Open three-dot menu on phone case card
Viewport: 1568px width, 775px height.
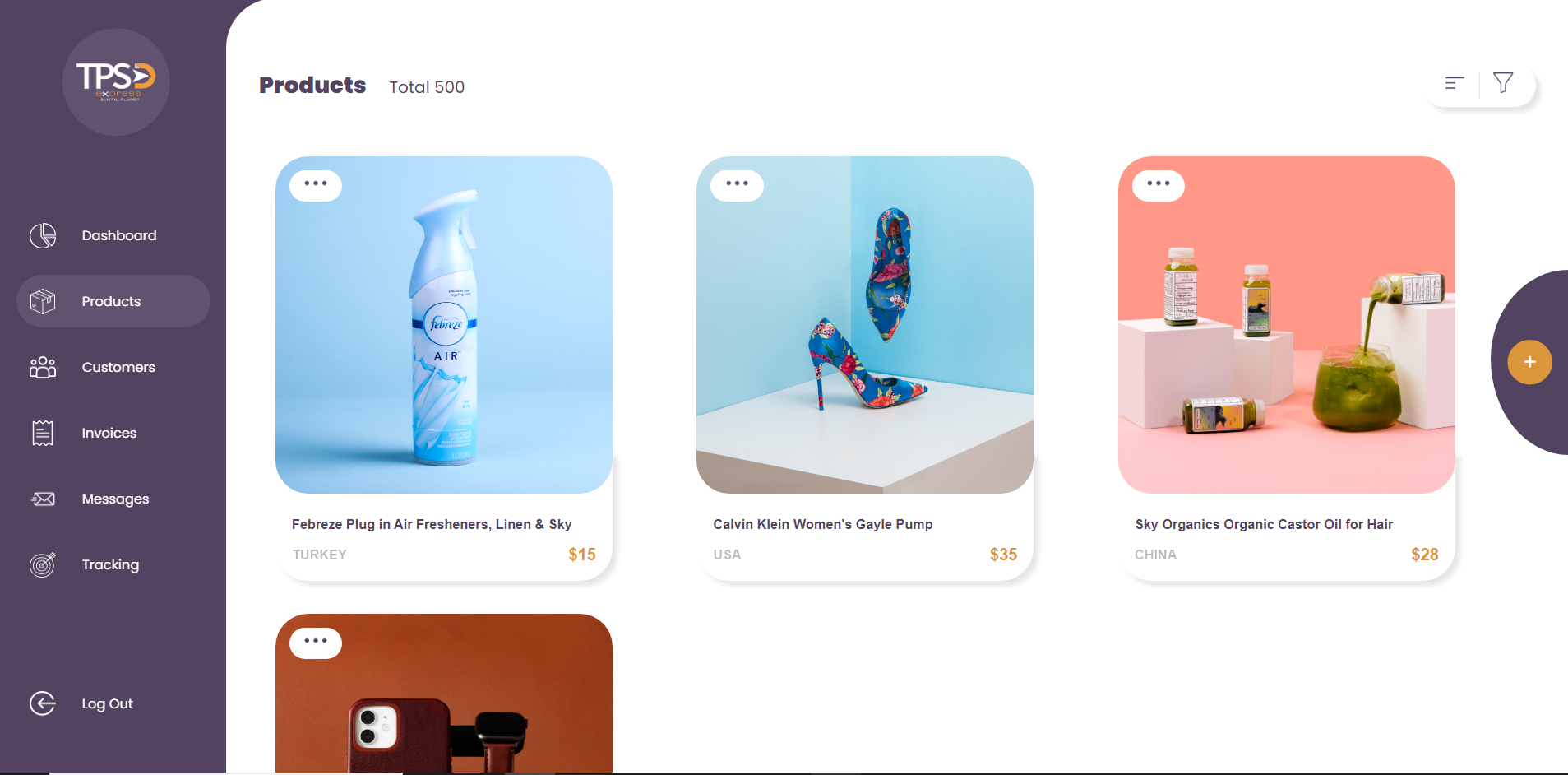(316, 643)
